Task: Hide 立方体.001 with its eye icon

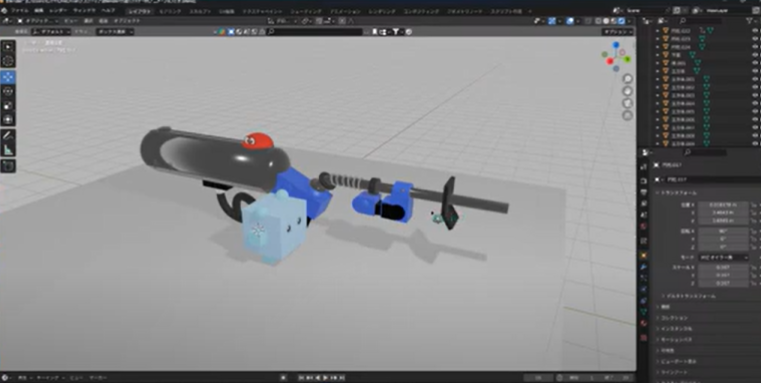Action: pyautogui.click(x=755, y=79)
